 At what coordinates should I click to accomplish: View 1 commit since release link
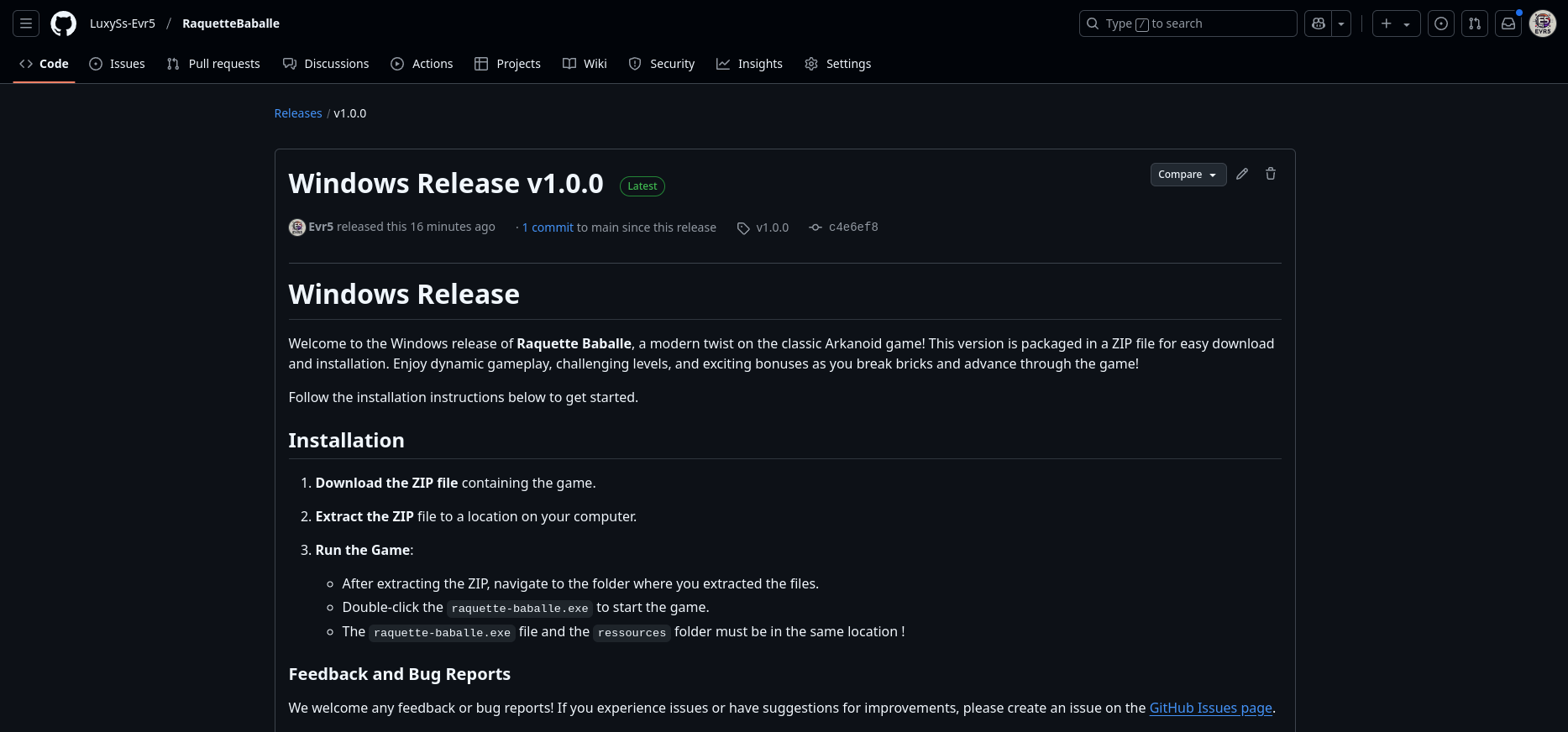(x=548, y=227)
